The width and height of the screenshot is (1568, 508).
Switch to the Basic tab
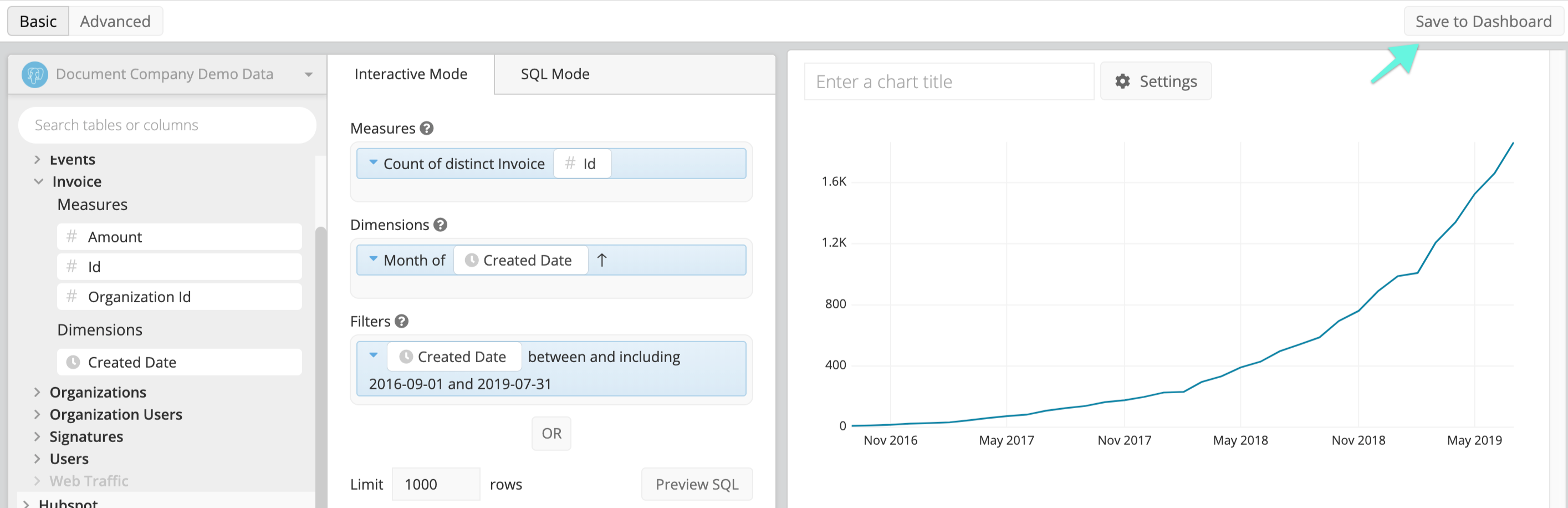(38, 21)
